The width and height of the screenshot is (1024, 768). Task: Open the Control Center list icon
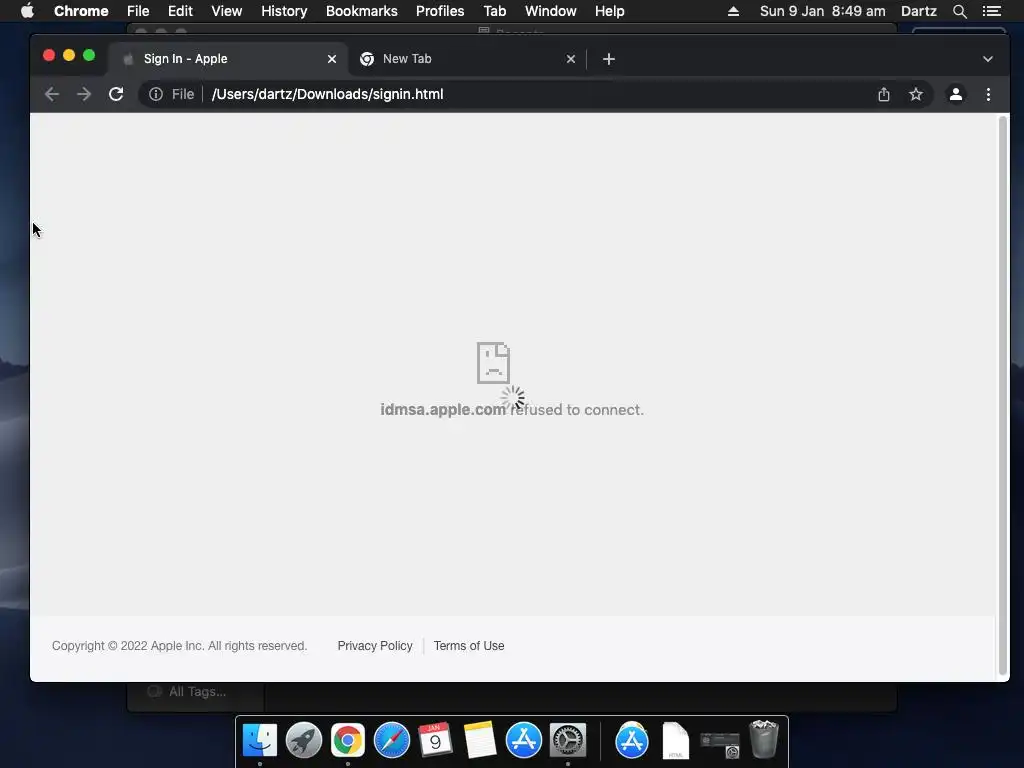click(991, 11)
